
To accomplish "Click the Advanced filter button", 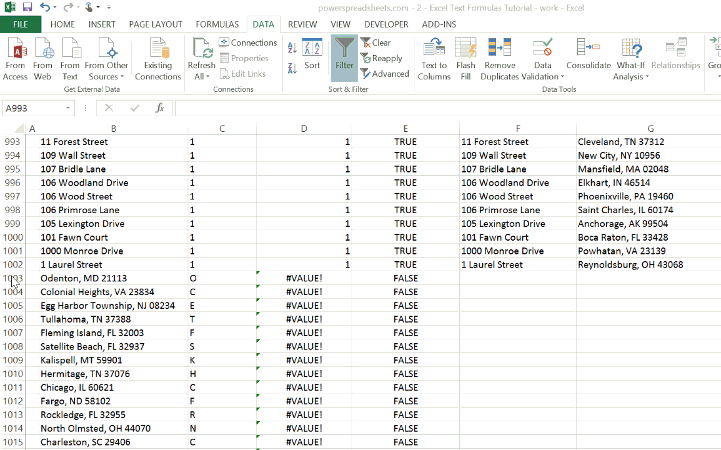I will 384,73.
